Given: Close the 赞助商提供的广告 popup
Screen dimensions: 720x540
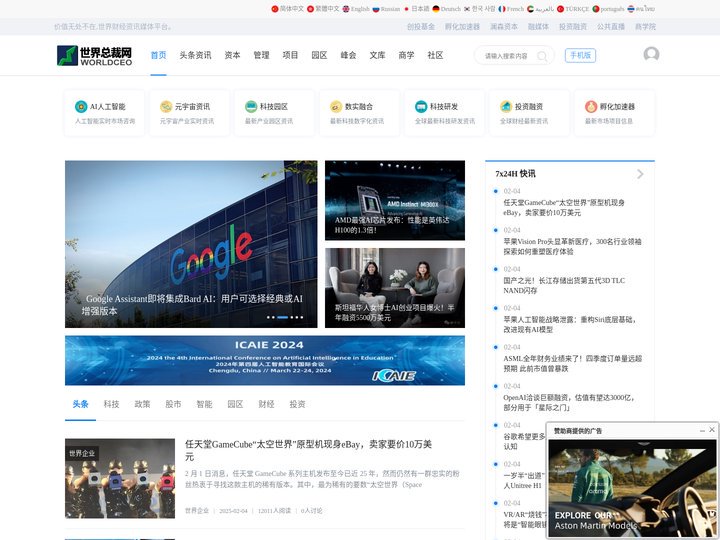Looking at the screenshot, I should pyautogui.click(x=712, y=430).
